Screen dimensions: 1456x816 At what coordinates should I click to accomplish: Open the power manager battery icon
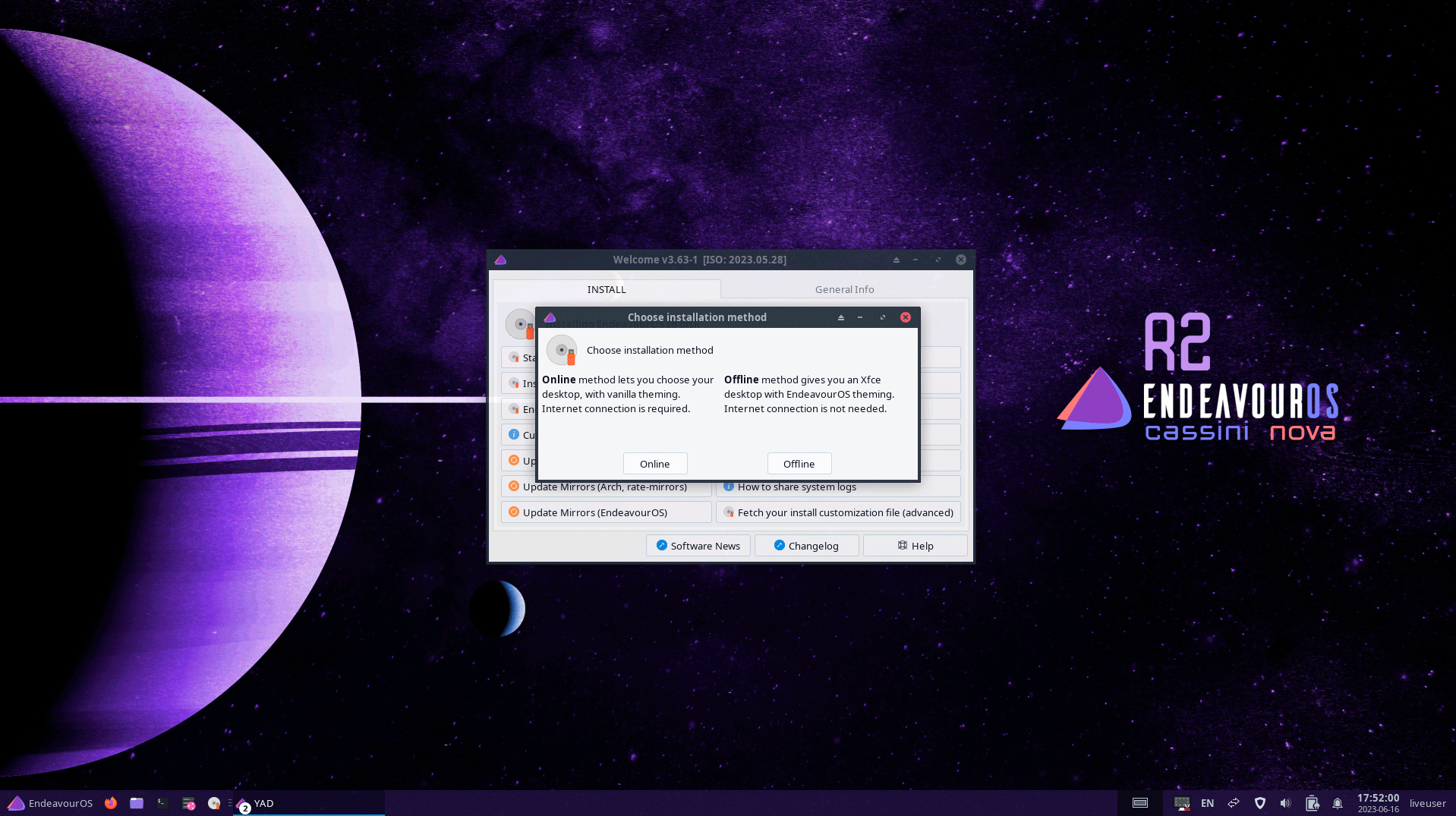pos(1312,803)
